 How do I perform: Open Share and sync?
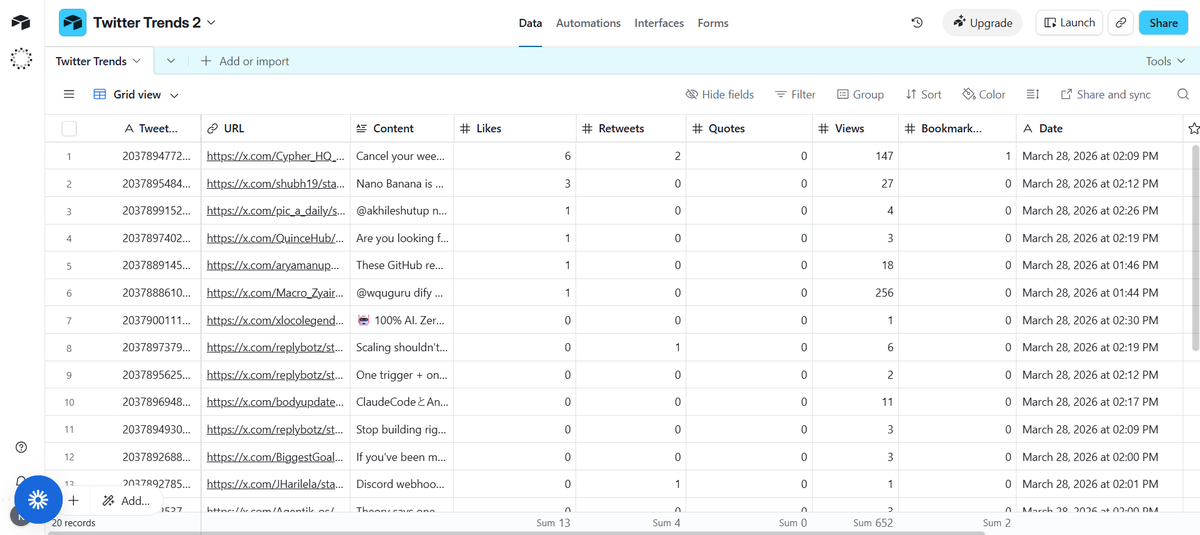(1105, 94)
